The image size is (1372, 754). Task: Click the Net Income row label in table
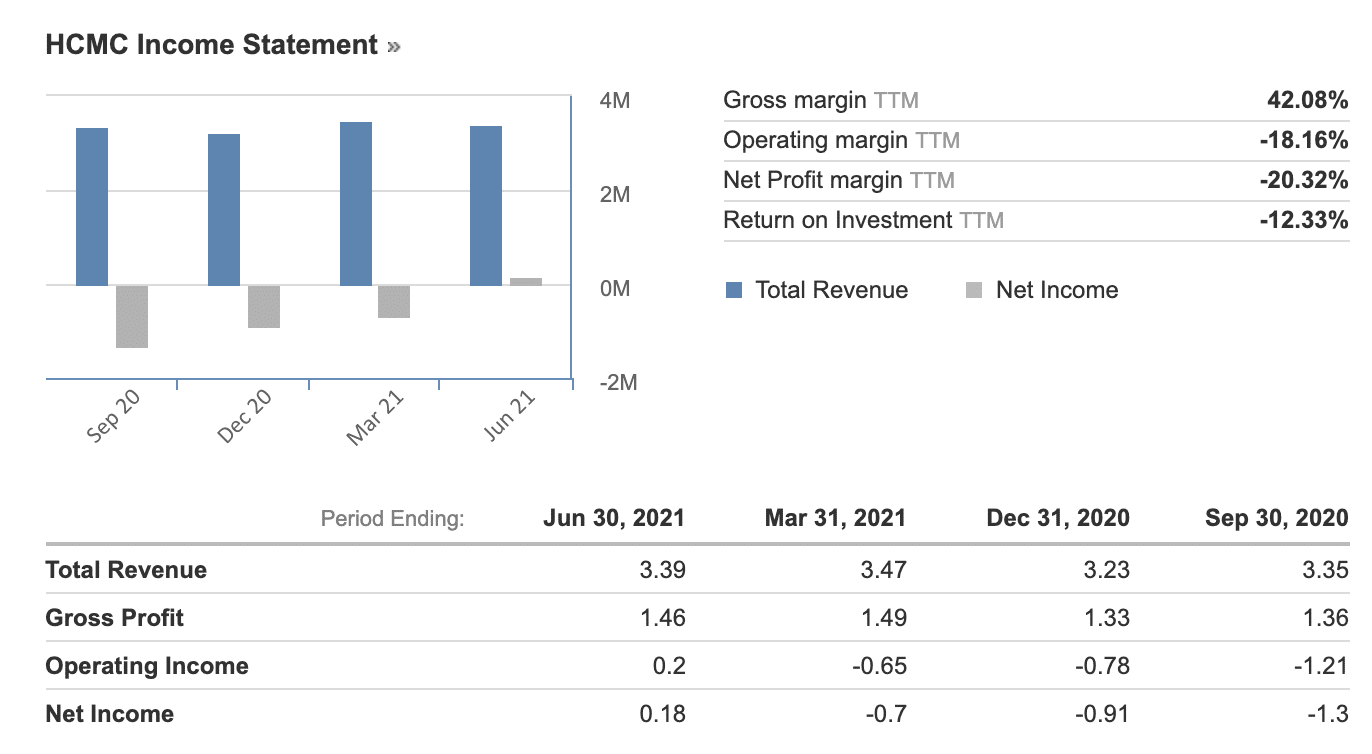pos(110,714)
